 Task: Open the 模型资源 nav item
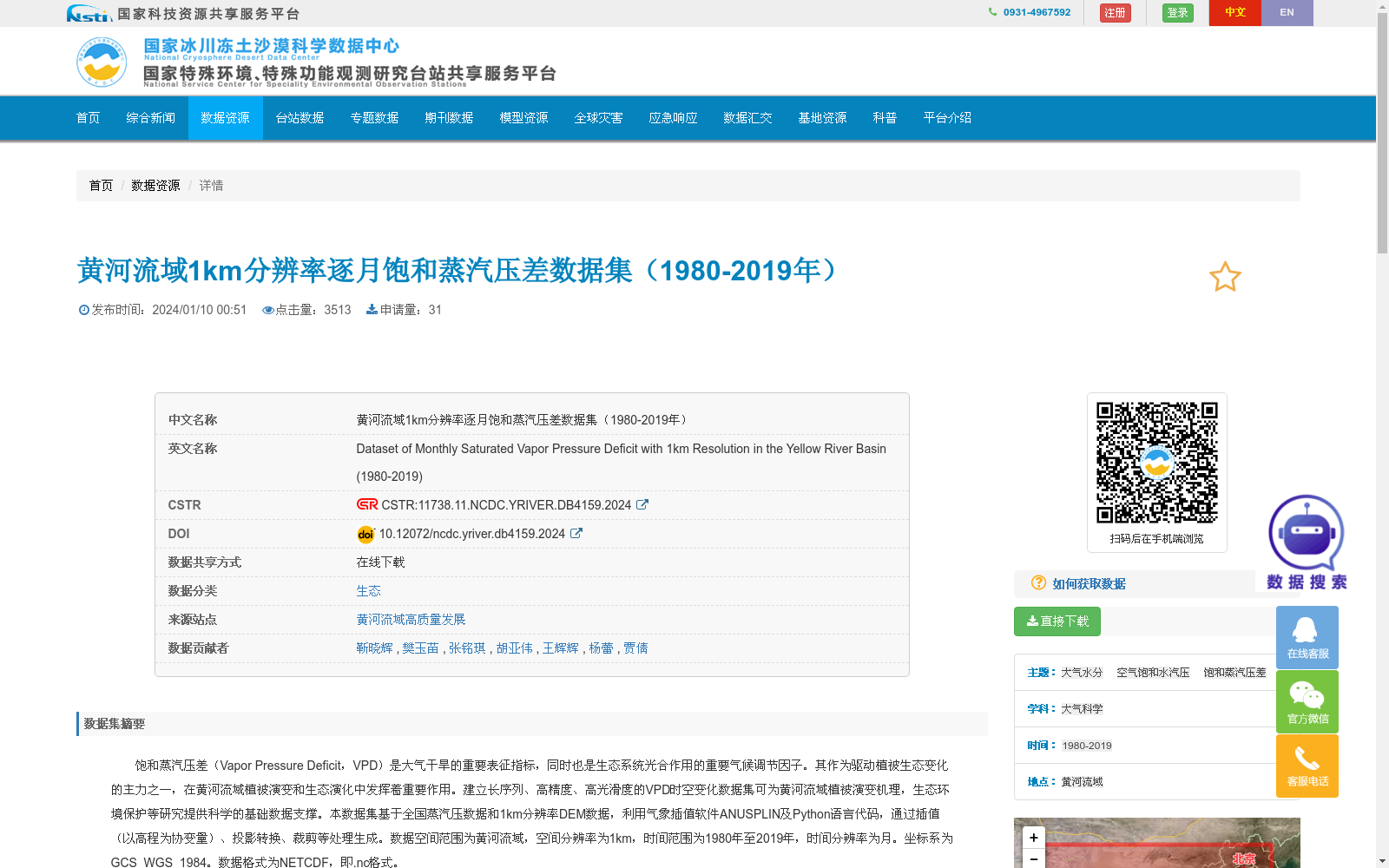(523, 118)
